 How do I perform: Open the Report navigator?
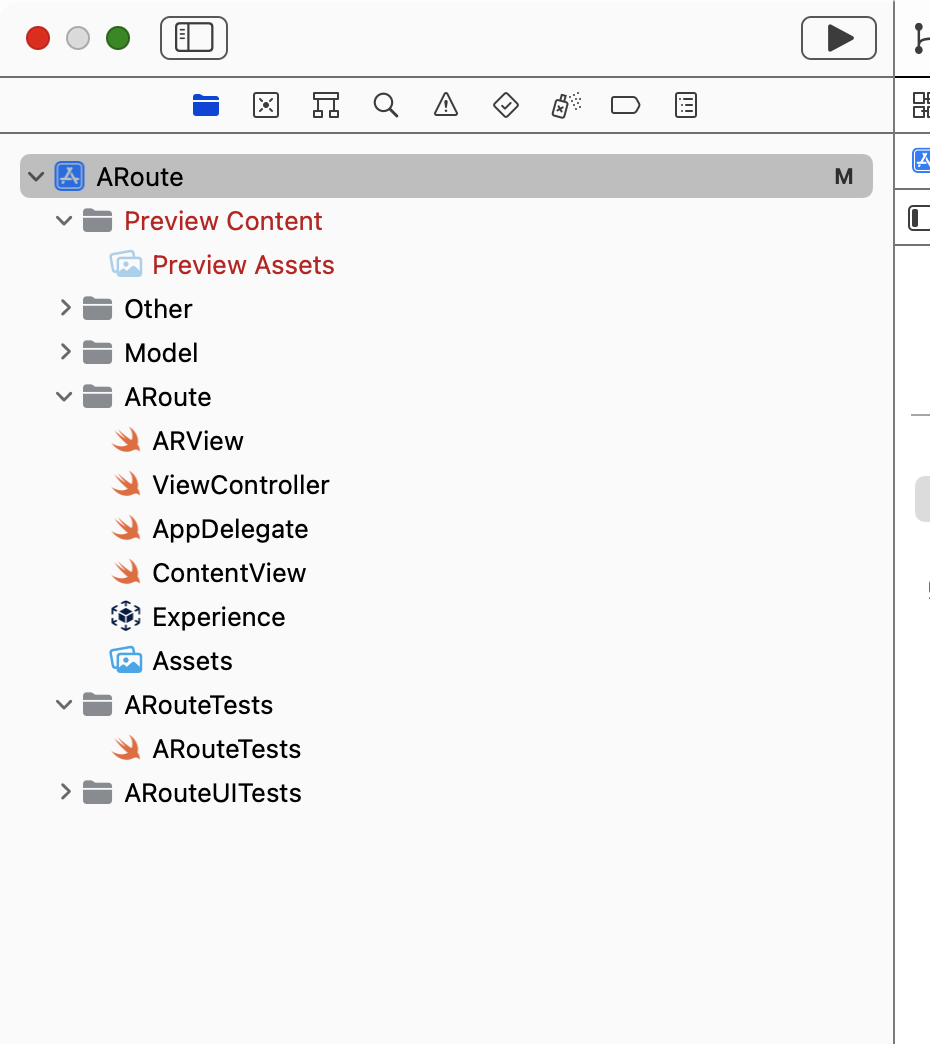pyautogui.click(x=685, y=105)
